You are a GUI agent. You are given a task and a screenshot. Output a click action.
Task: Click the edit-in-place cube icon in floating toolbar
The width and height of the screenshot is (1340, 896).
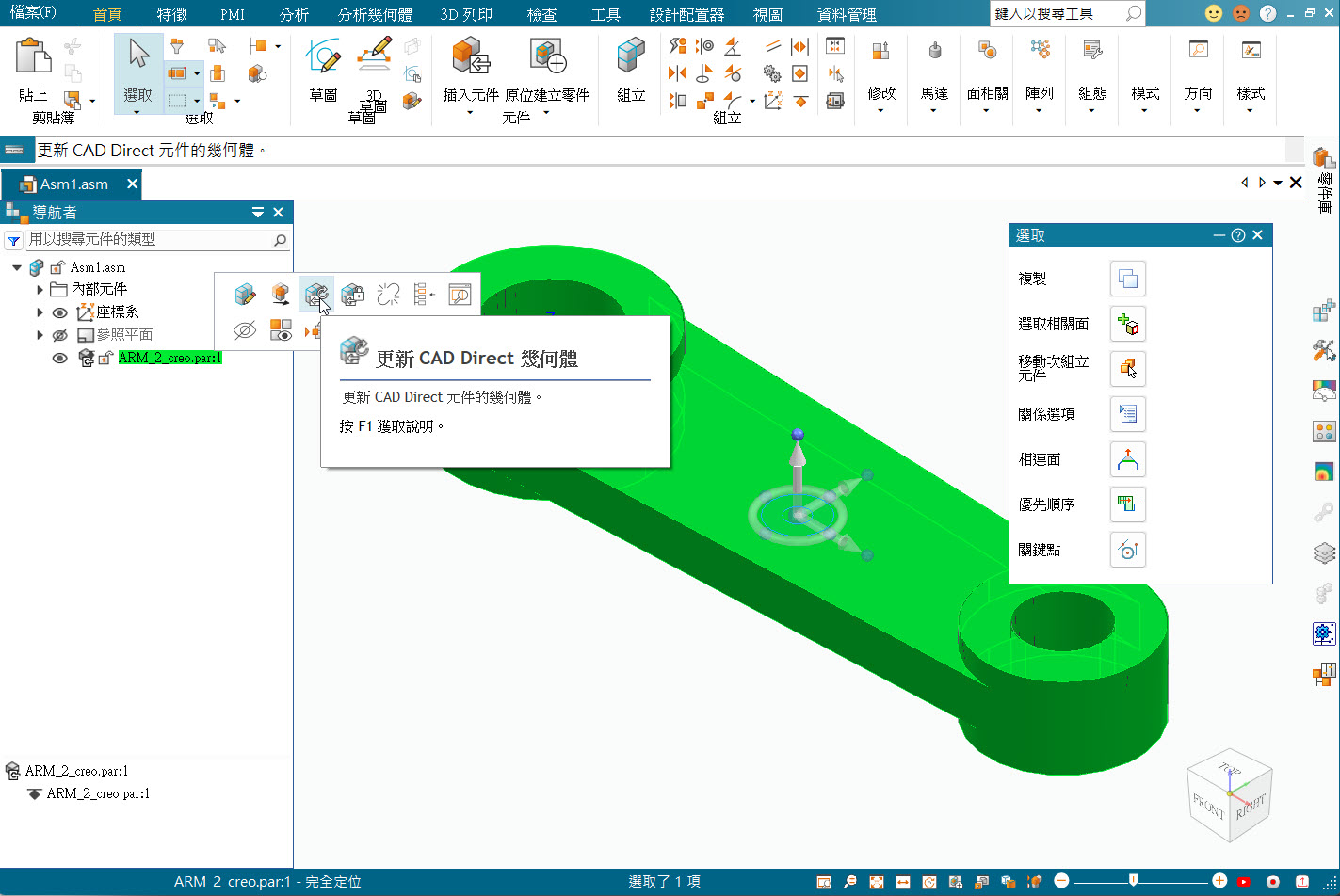(246, 295)
